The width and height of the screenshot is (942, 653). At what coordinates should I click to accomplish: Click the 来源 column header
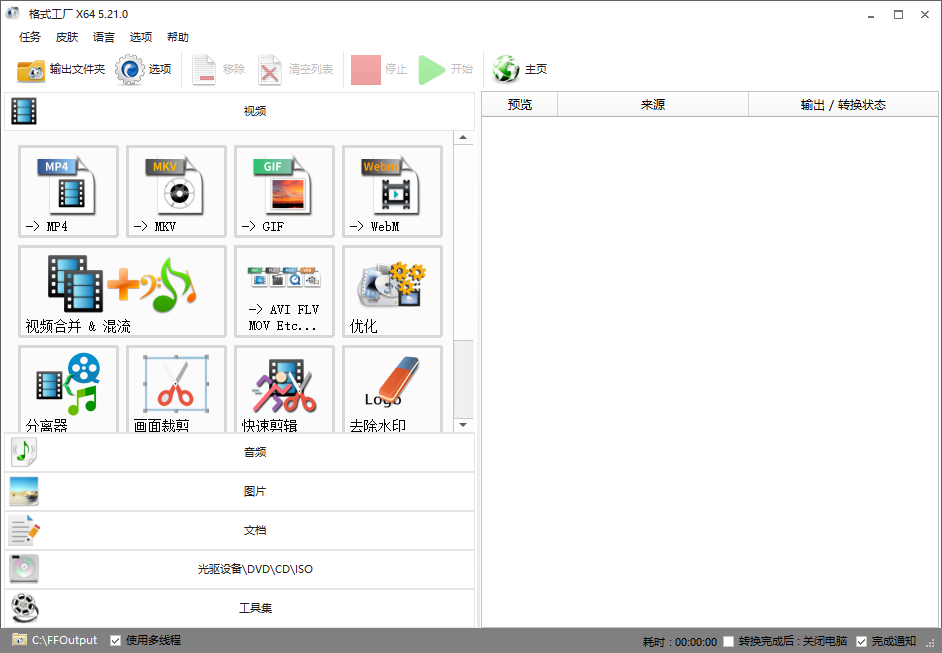653,105
